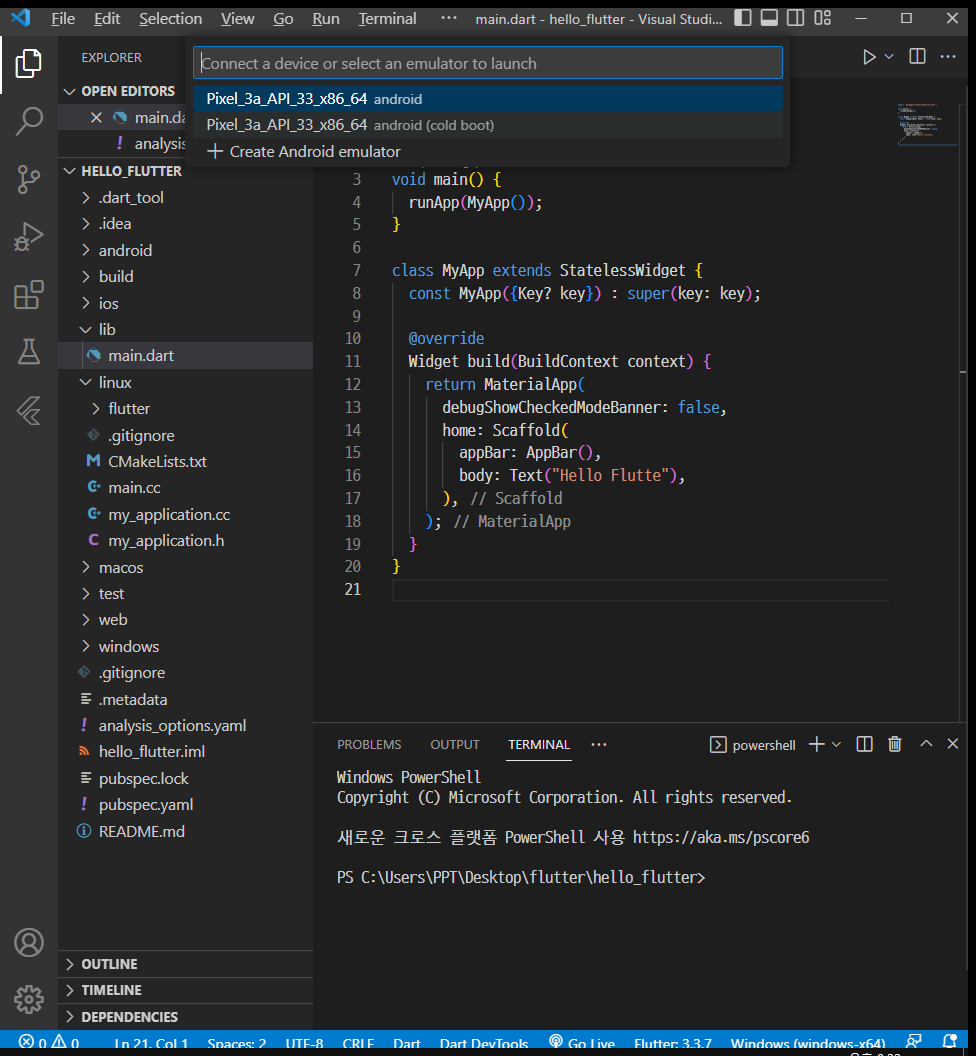Open CMakeLists.txt in linux folder

[157, 461]
